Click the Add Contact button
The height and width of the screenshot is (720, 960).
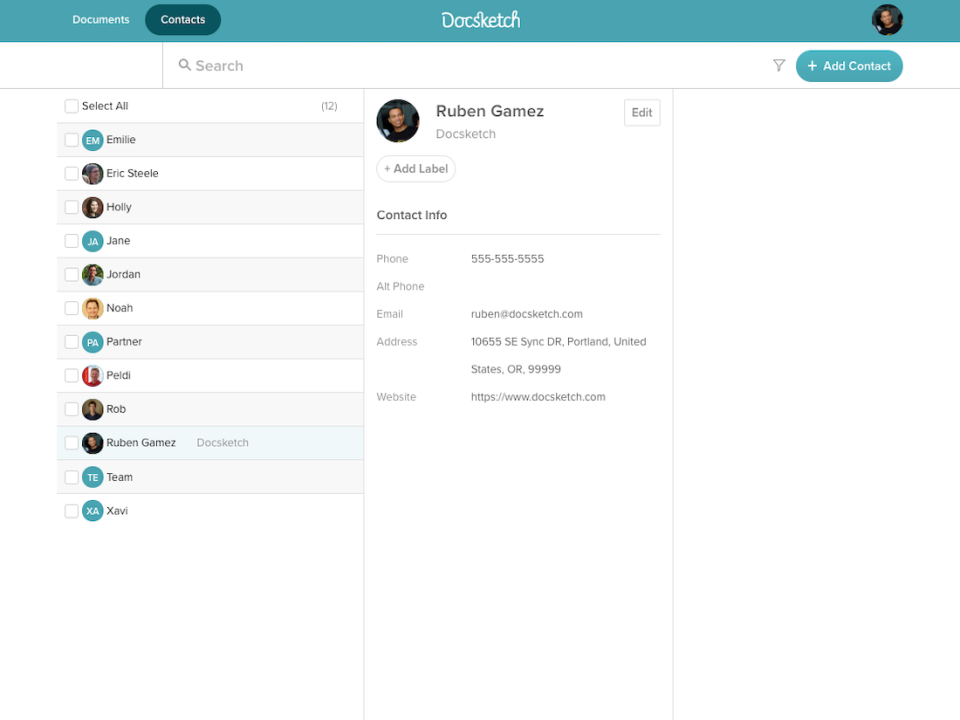click(x=849, y=66)
